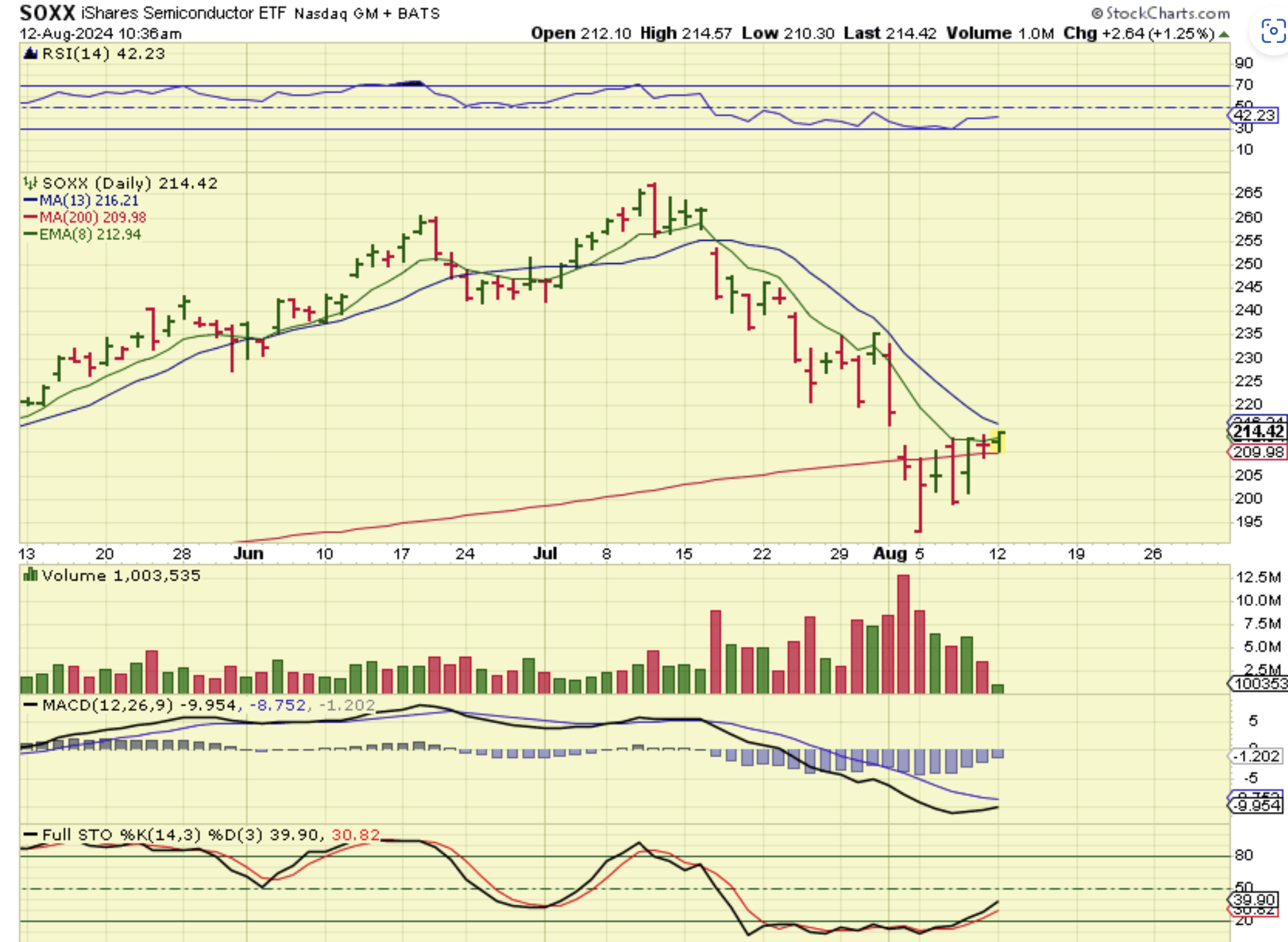Click the MACD(12,26,9) legend line marker

(30, 705)
